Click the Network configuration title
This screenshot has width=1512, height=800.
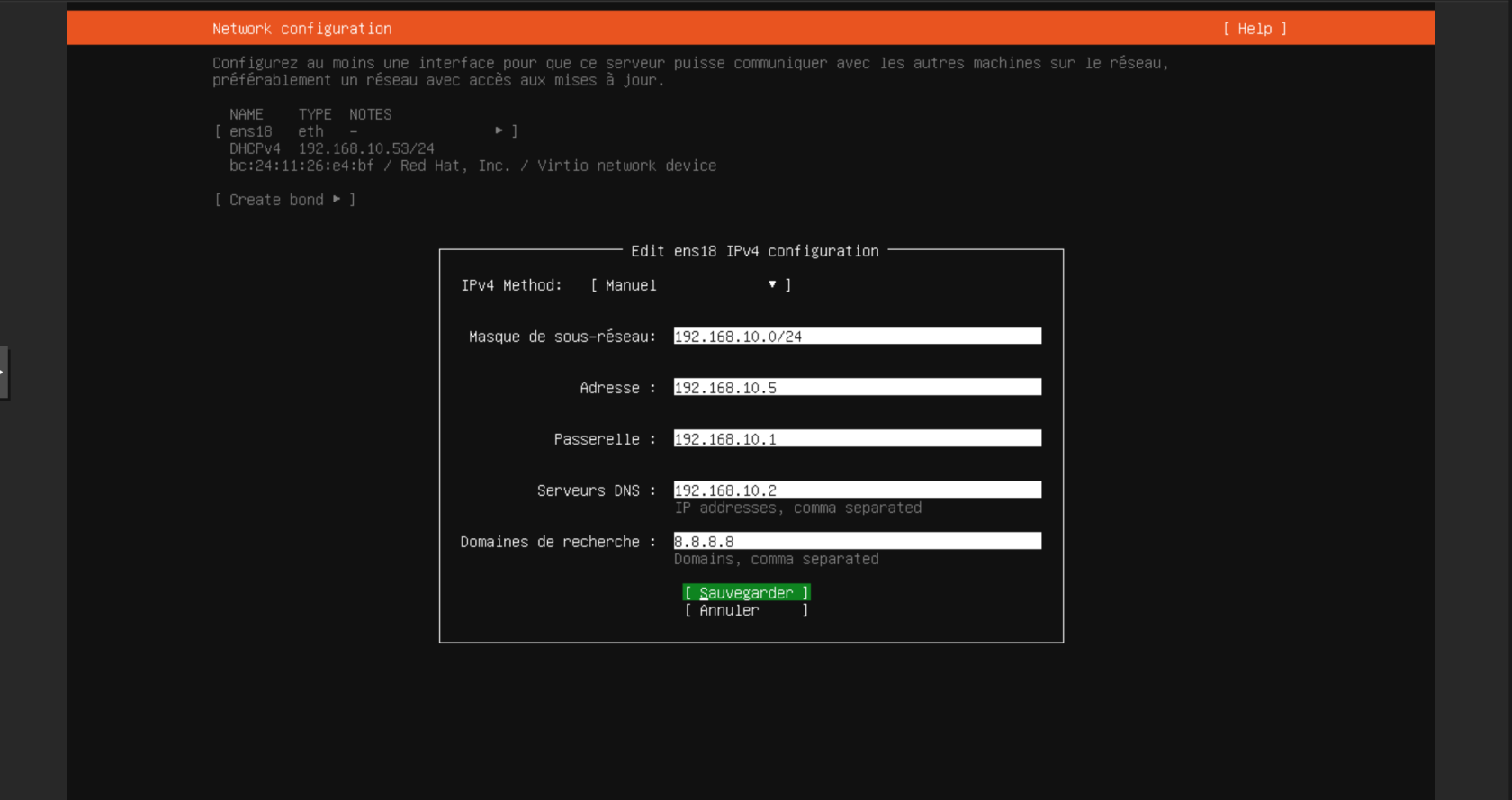tap(301, 29)
